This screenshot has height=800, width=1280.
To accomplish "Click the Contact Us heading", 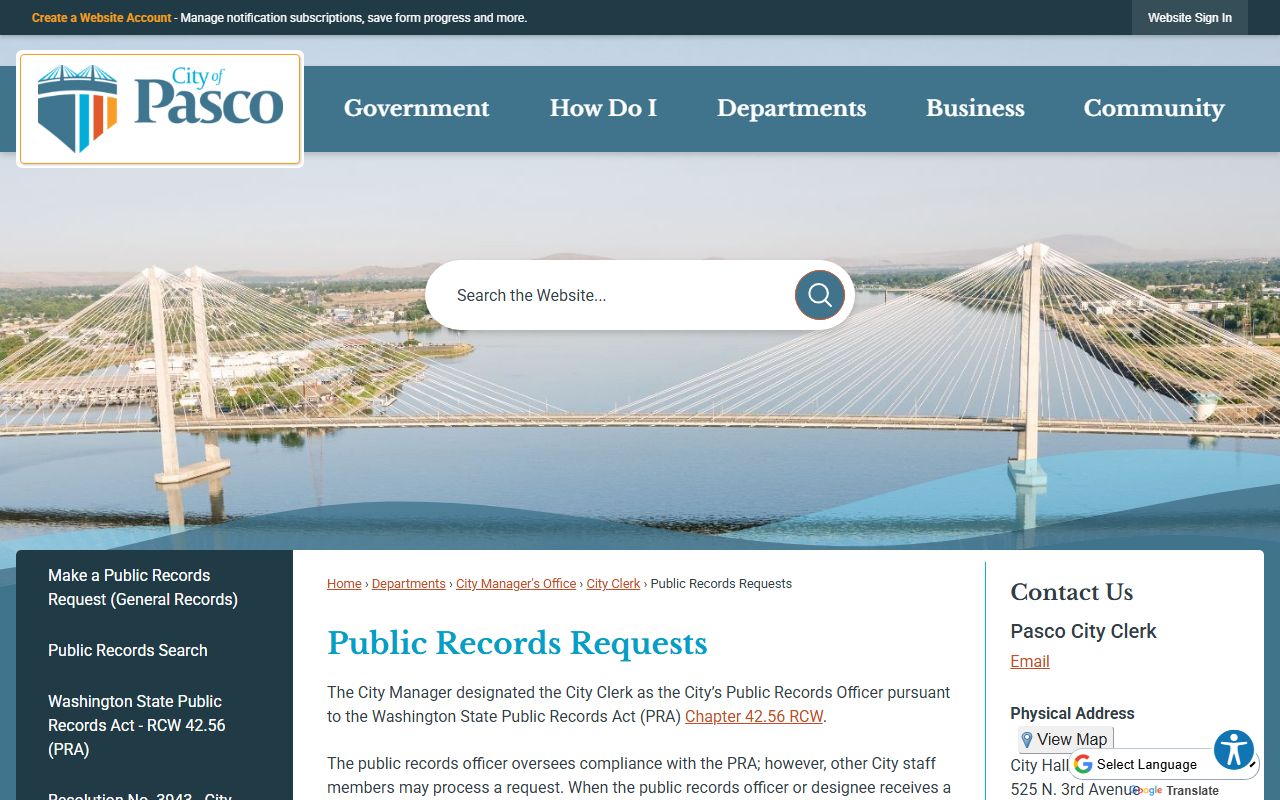I will click(1072, 592).
